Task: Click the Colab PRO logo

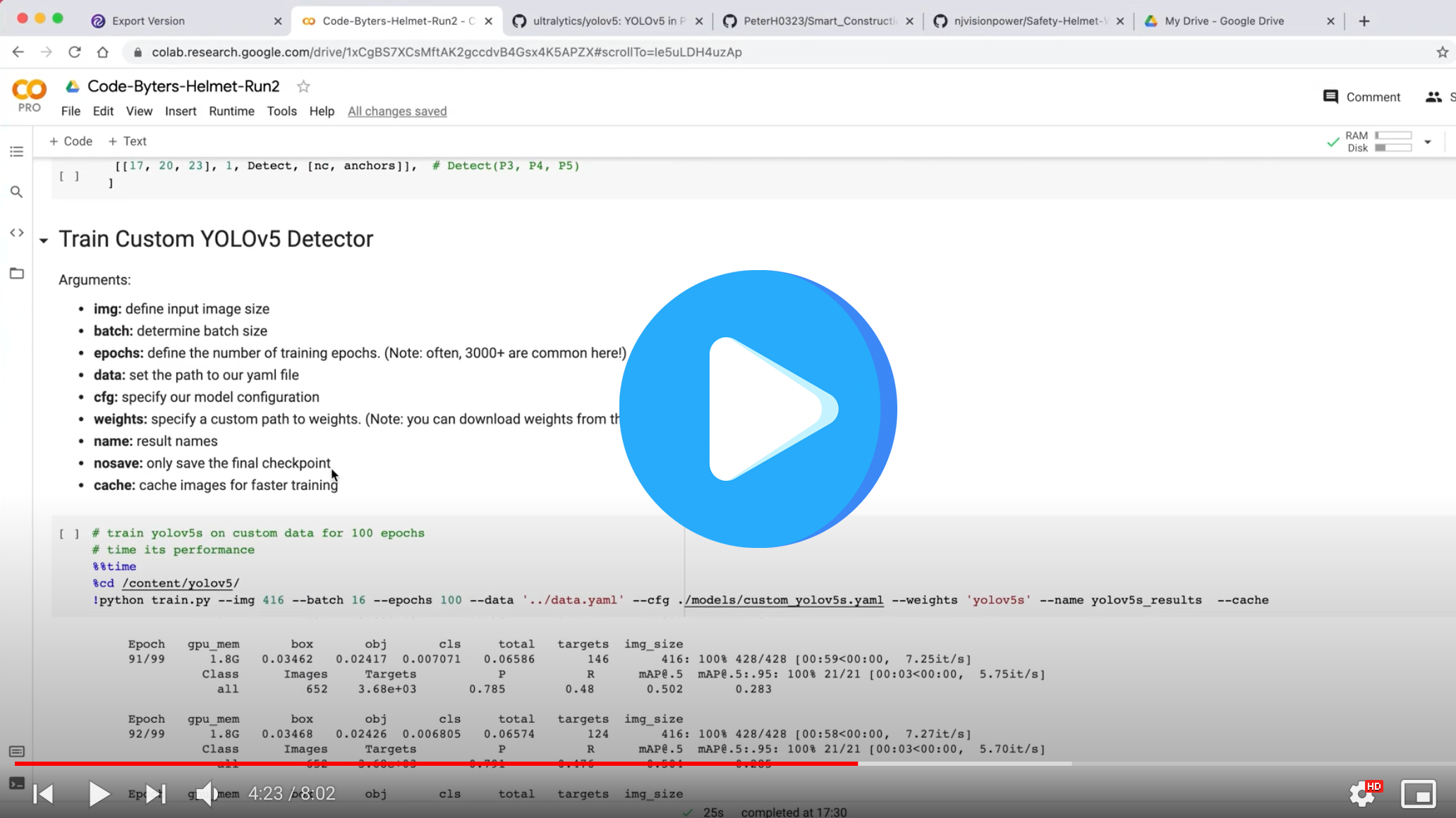Action: tap(30, 95)
